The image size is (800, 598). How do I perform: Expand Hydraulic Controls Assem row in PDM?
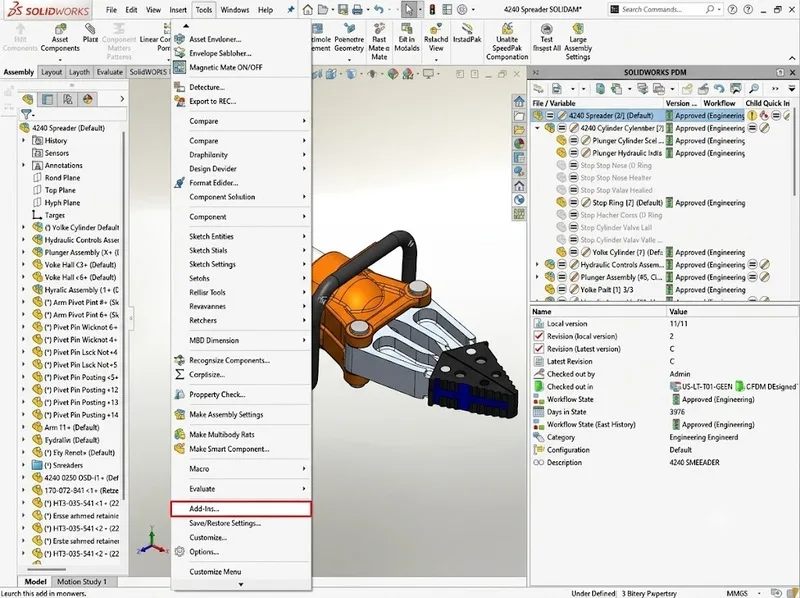click(x=537, y=264)
